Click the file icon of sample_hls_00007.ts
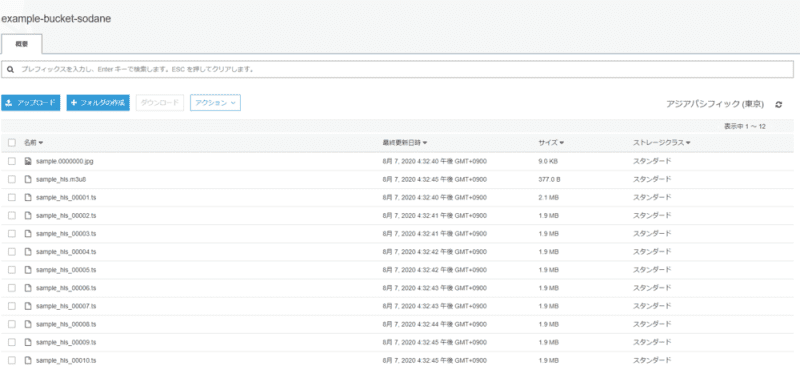 (28, 306)
